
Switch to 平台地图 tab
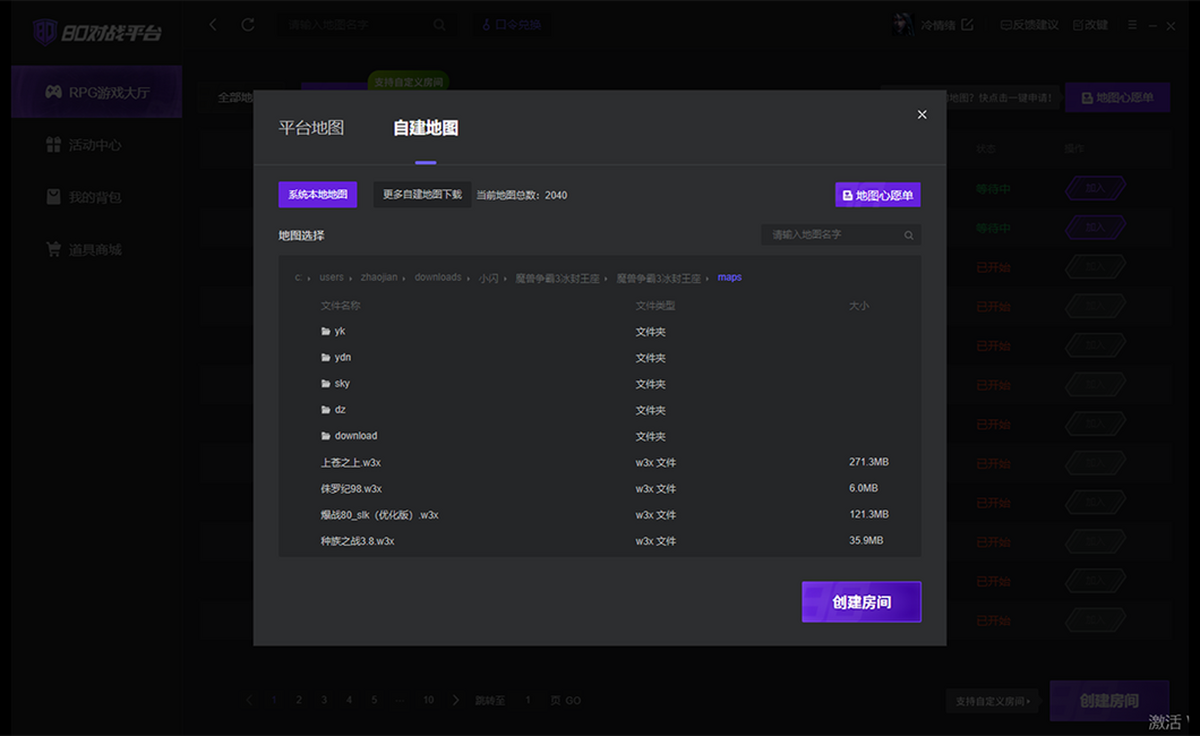[x=311, y=128]
